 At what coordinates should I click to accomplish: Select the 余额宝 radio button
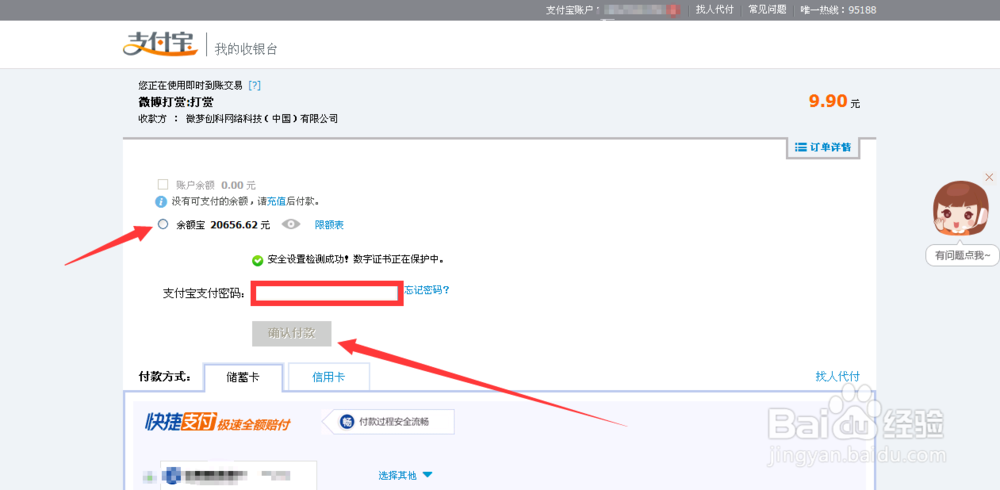(x=163, y=224)
